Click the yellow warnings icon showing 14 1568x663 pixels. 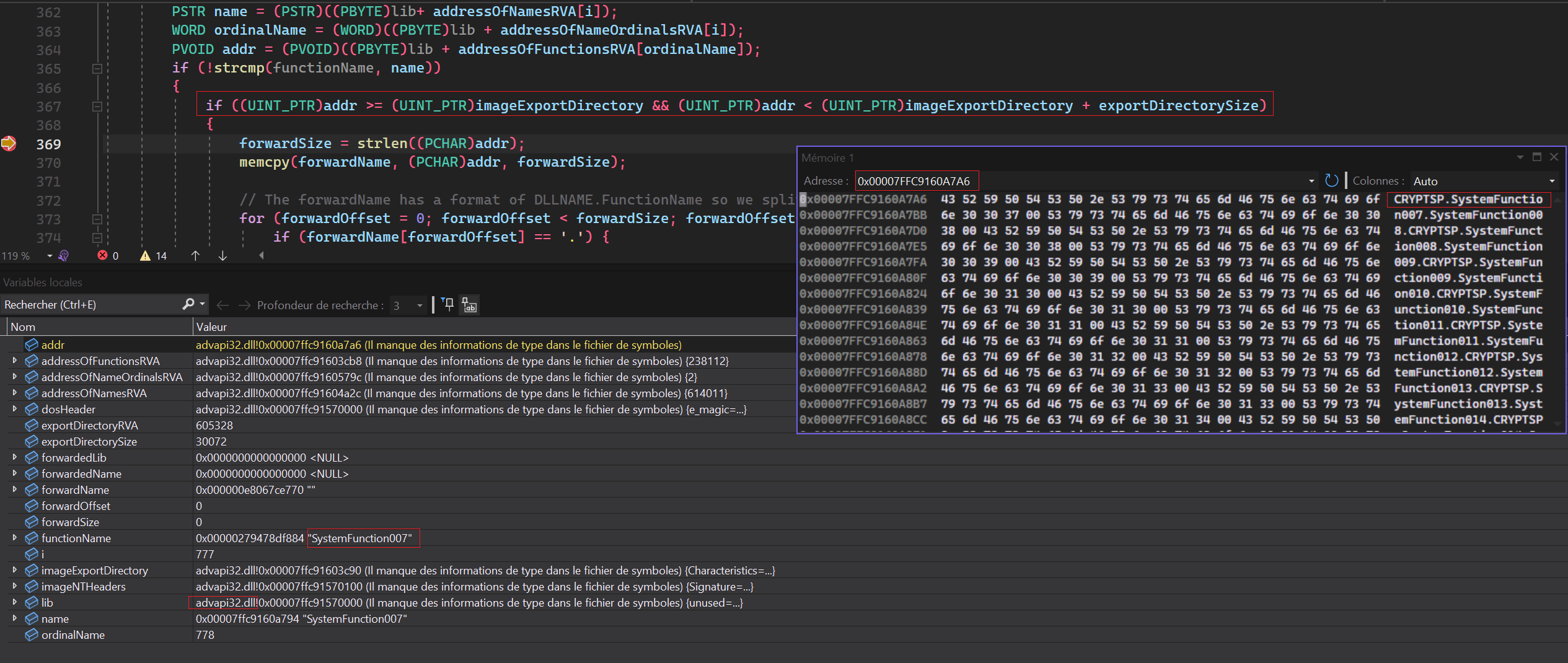click(x=145, y=255)
